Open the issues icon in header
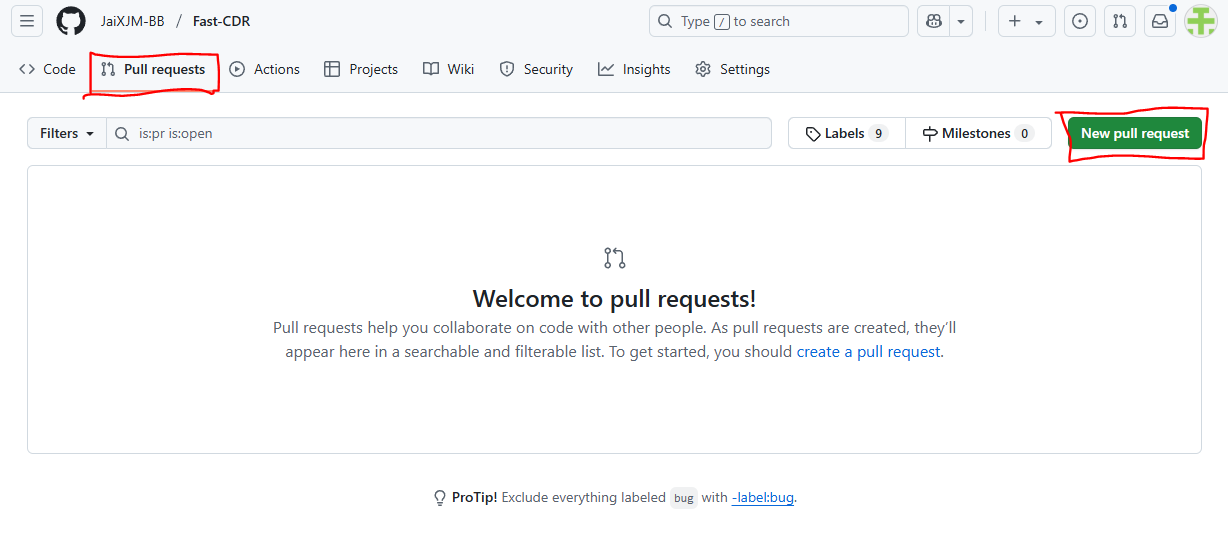This screenshot has height=535, width=1228. (1079, 21)
